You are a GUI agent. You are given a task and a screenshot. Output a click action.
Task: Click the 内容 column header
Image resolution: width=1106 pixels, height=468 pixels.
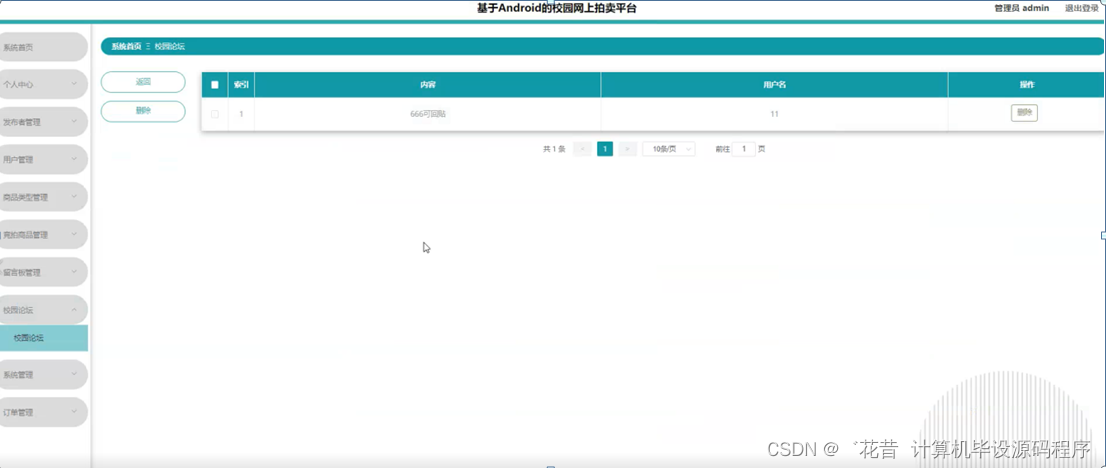[427, 85]
